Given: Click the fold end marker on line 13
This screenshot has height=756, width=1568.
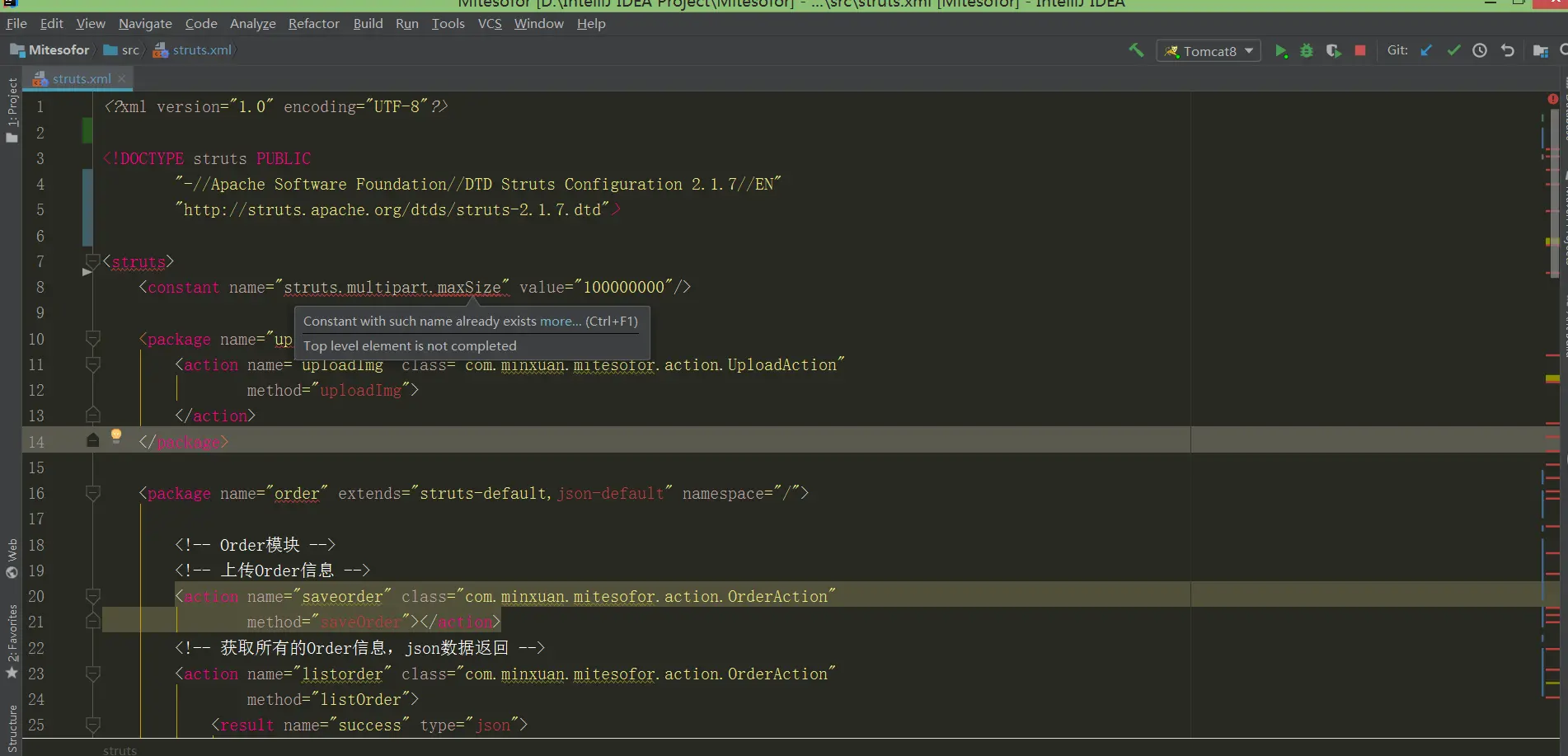Looking at the screenshot, I should [93, 415].
